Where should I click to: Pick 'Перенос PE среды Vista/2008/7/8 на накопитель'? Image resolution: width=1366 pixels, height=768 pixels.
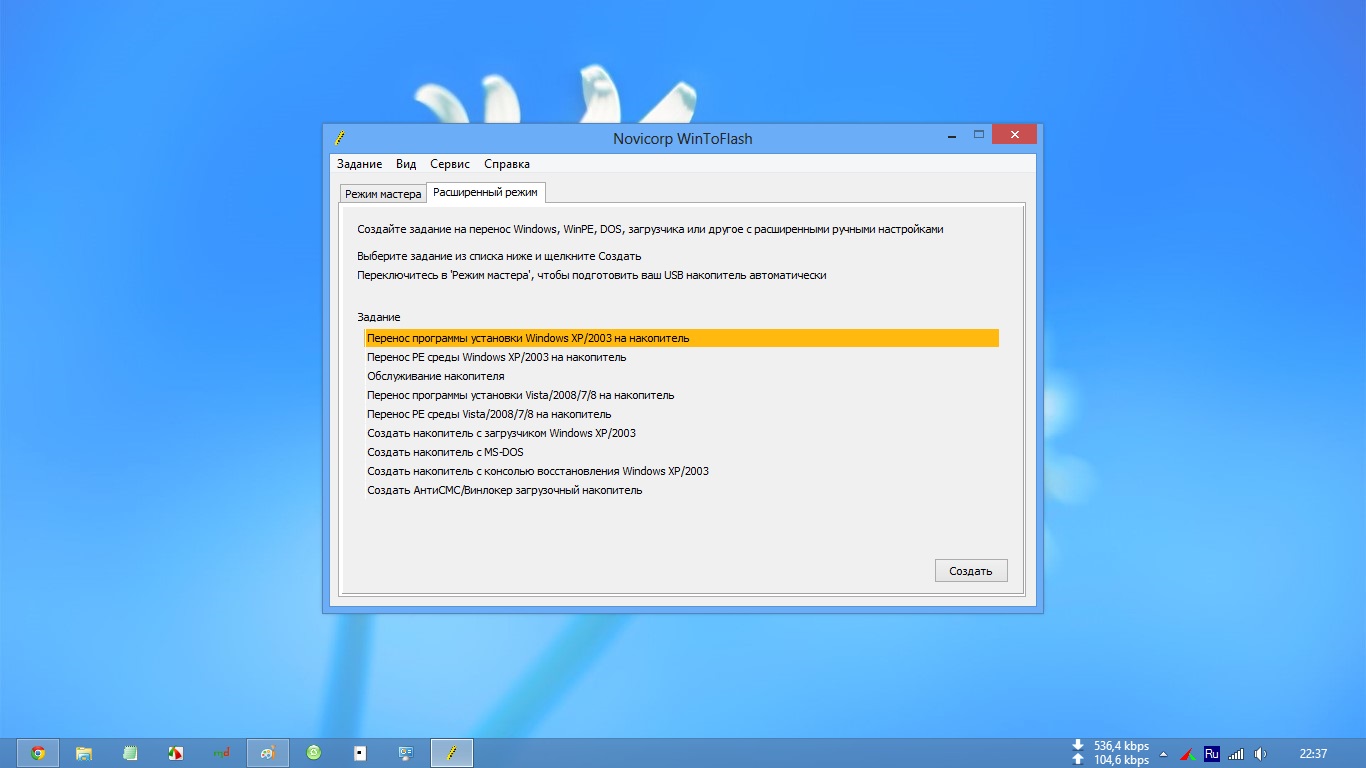[x=681, y=414]
